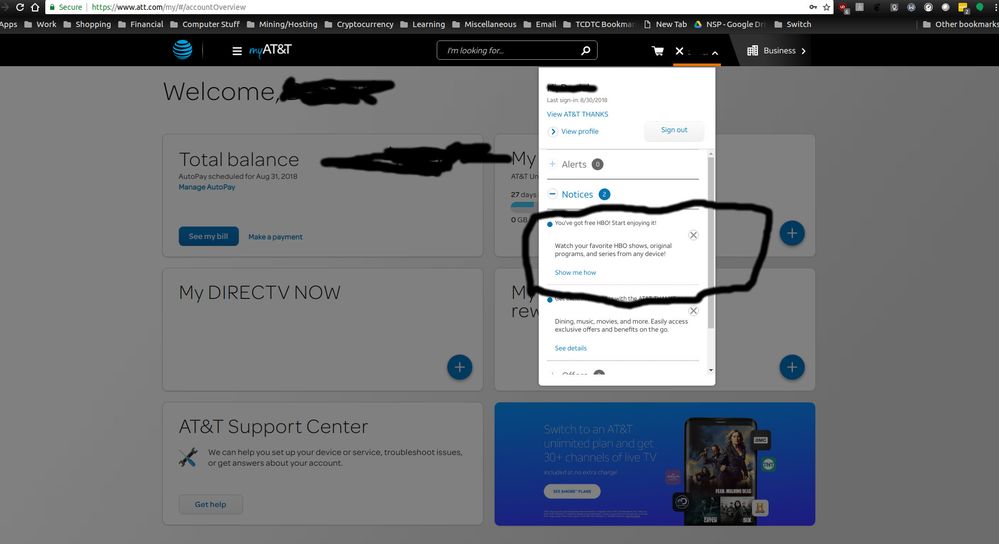
Task: Open the Switch bookmarks folder
Action: (793, 24)
